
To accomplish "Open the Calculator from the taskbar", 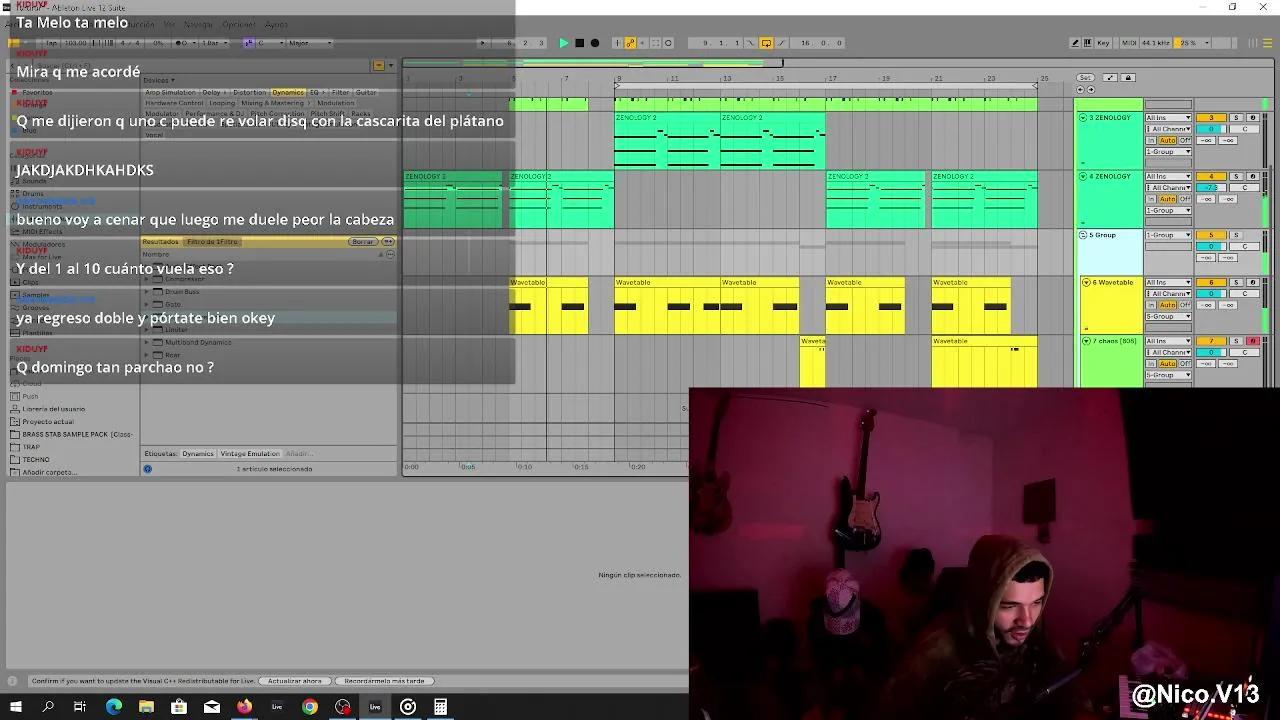I will [x=440, y=707].
